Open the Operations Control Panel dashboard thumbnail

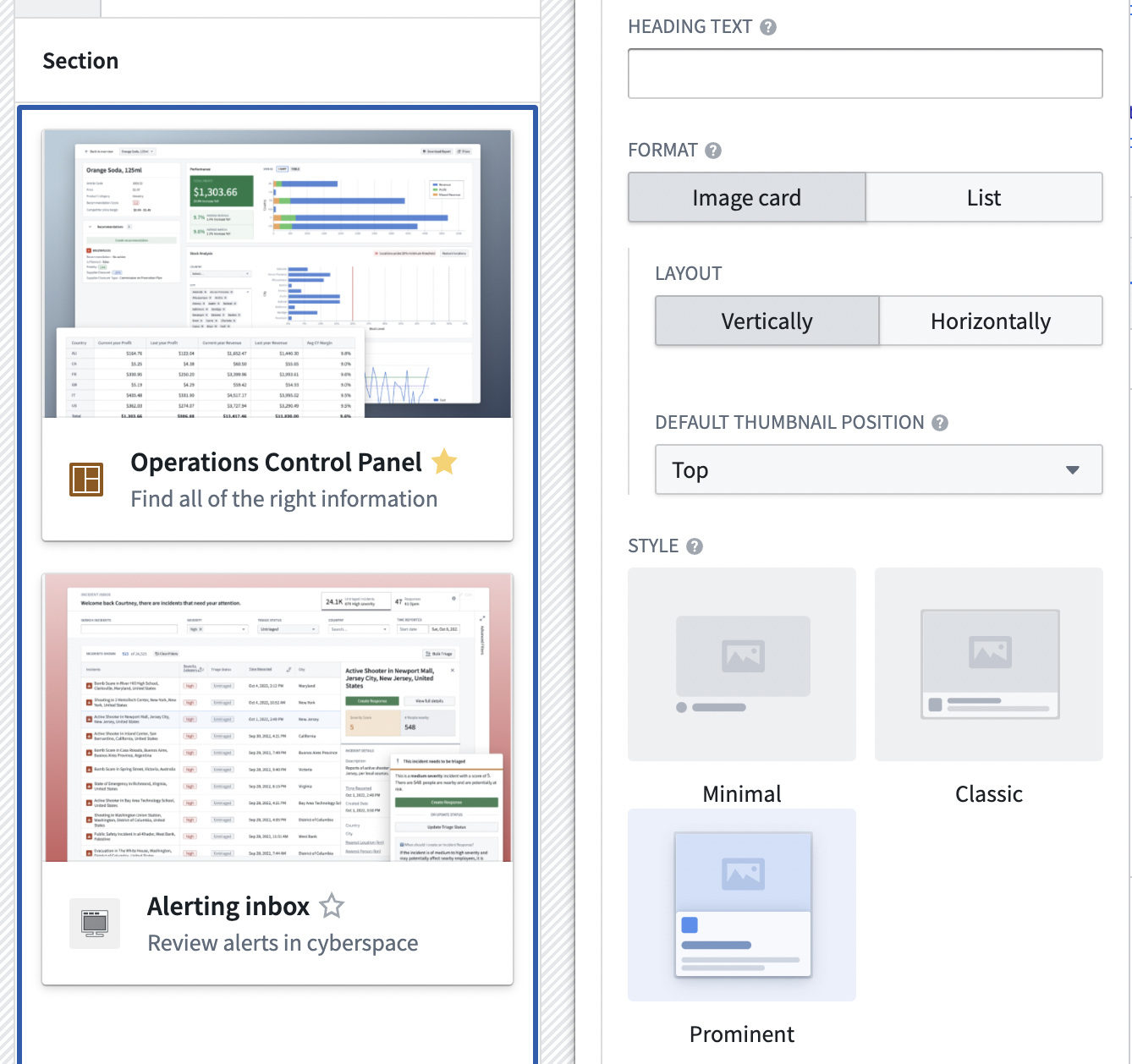[x=278, y=274]
